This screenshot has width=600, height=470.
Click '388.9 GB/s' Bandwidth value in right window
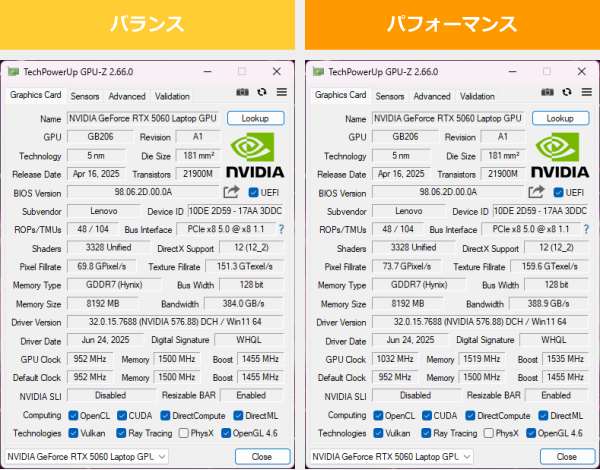point(549,304)
